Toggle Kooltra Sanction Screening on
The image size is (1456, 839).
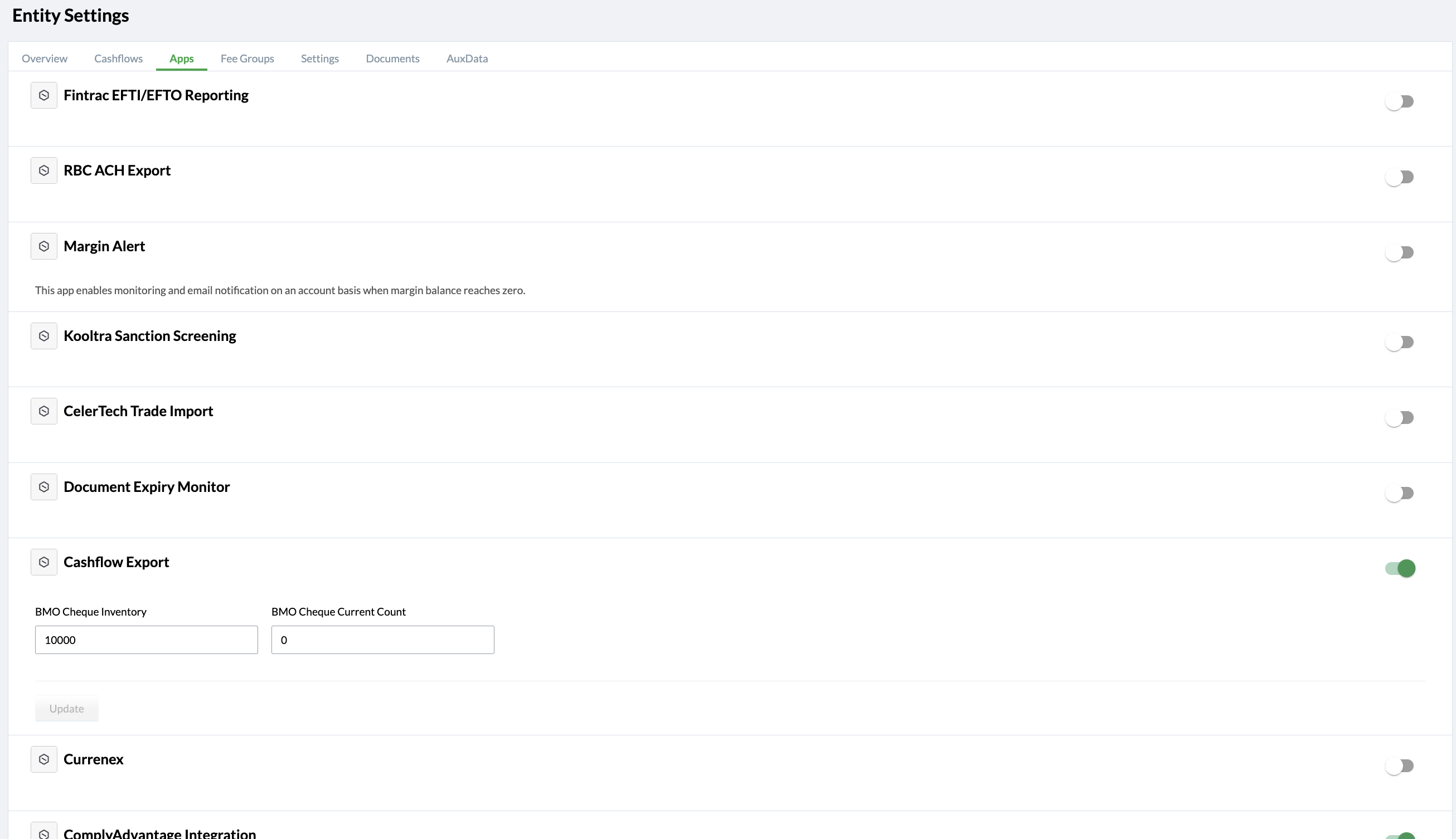pos(1400,342)
